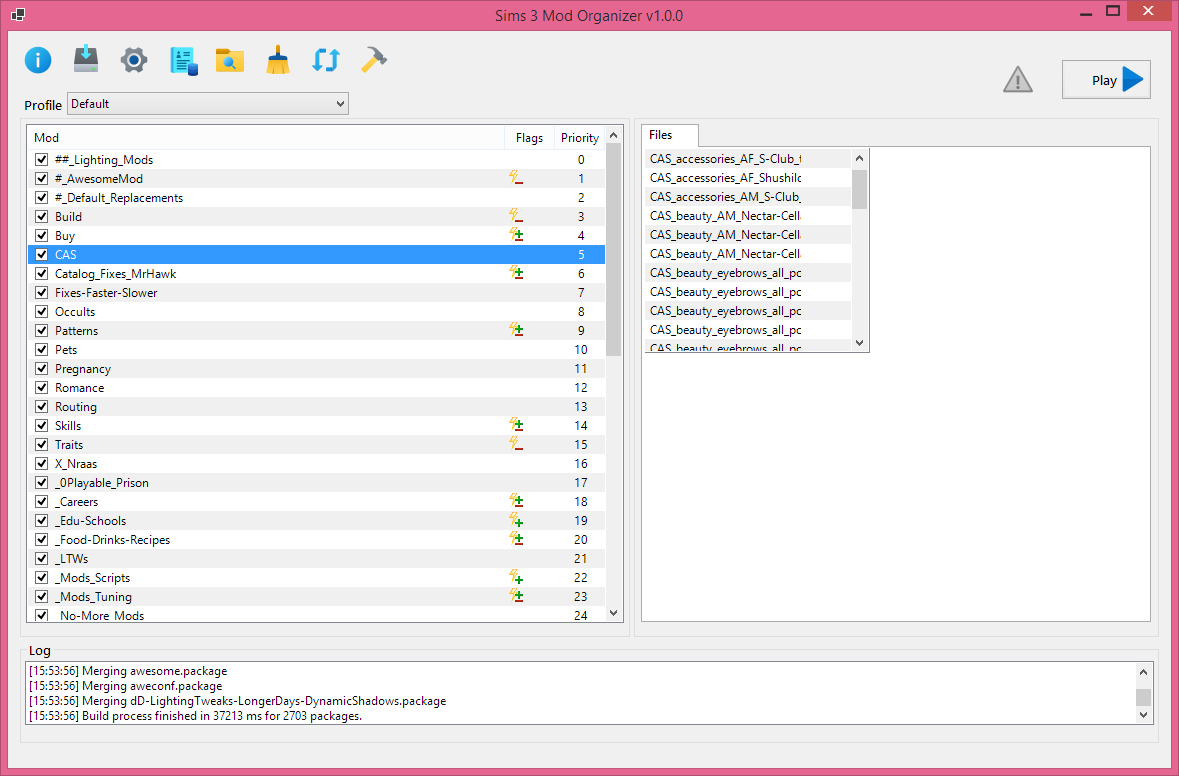Uncheck the #_AwesomeMod checkbox
This screenshot has height=776, width=1179.
(41, 178)
